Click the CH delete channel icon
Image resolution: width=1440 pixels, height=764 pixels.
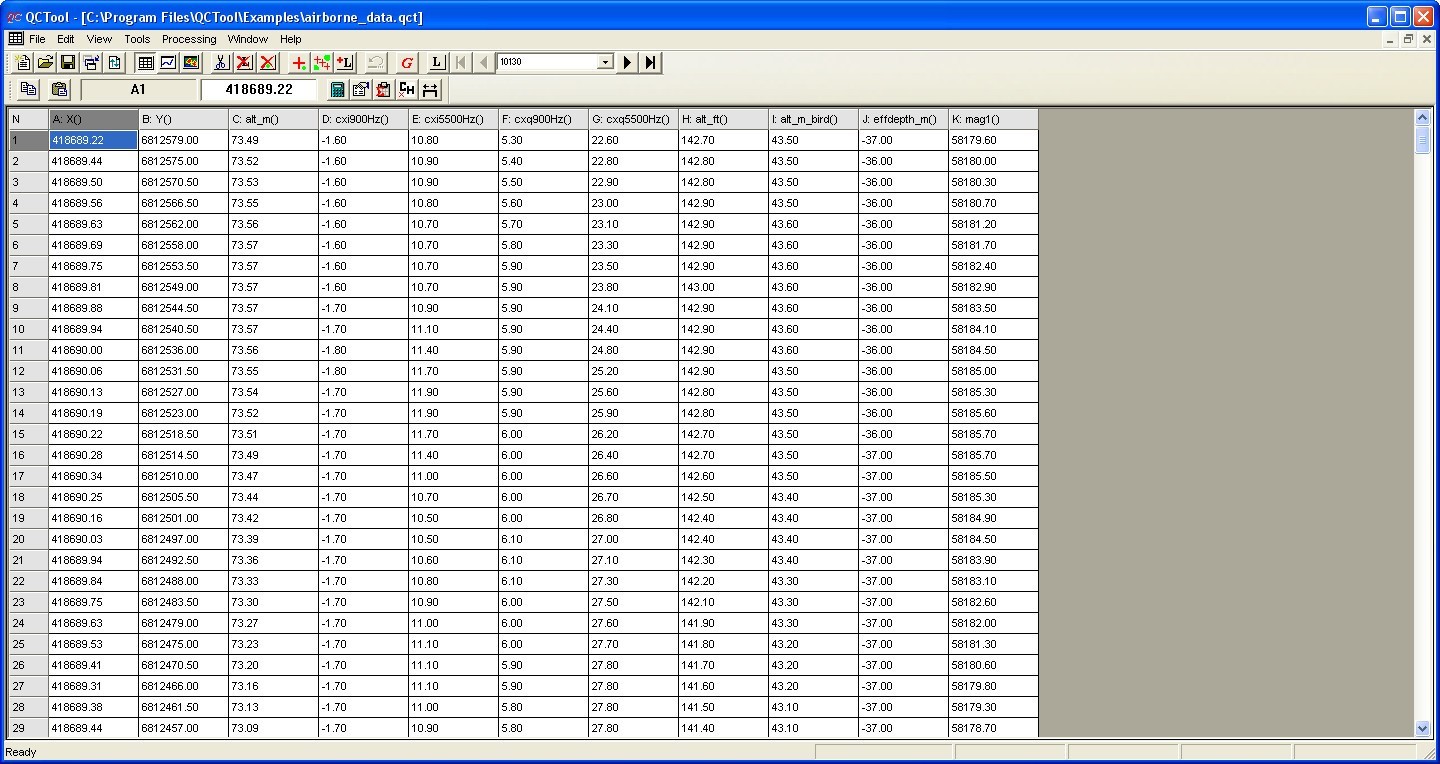coord(407,89)
